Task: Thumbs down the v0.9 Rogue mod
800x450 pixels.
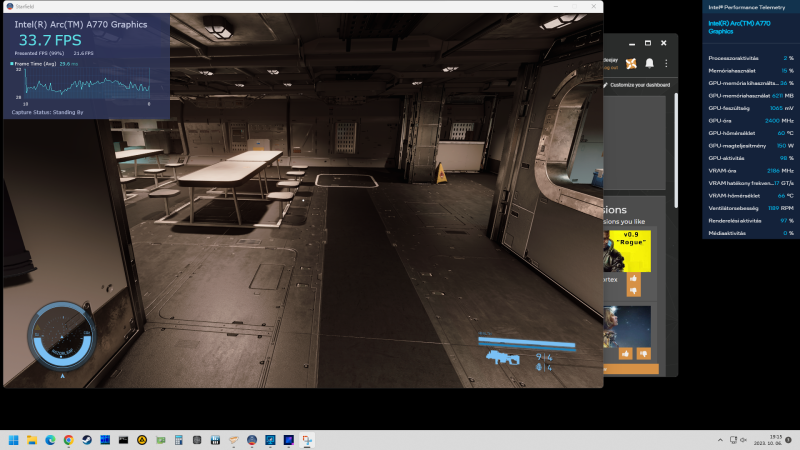Action: click(633, 290)
